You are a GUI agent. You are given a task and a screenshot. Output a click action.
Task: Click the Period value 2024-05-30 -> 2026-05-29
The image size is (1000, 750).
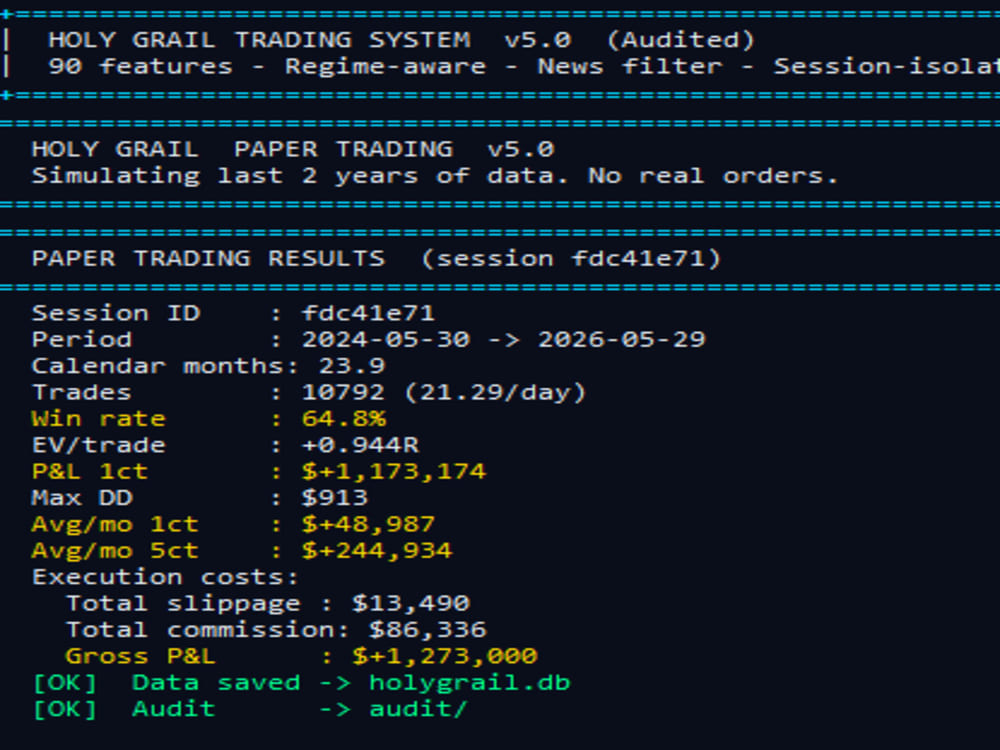503,339
